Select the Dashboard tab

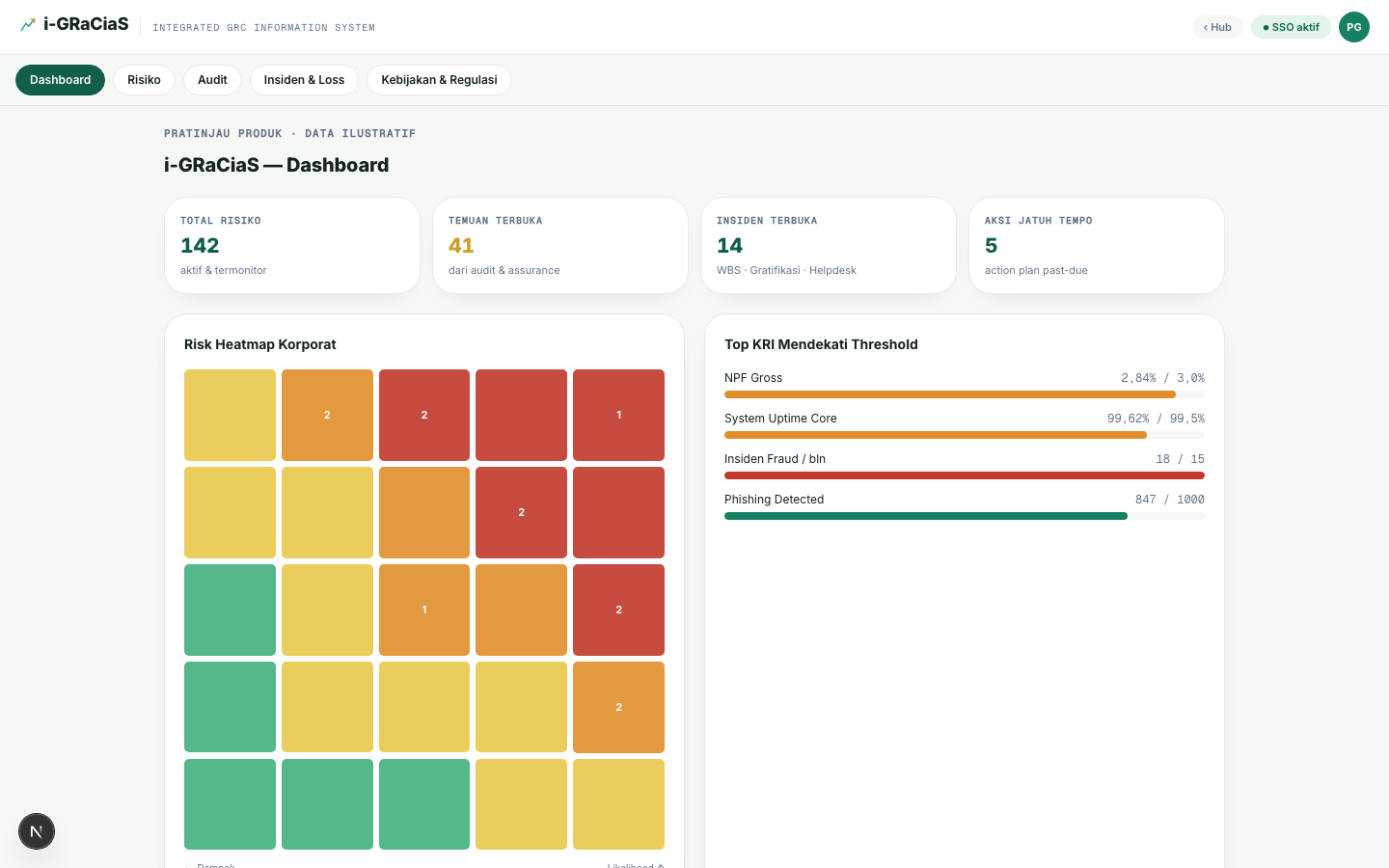coord(60,80)
